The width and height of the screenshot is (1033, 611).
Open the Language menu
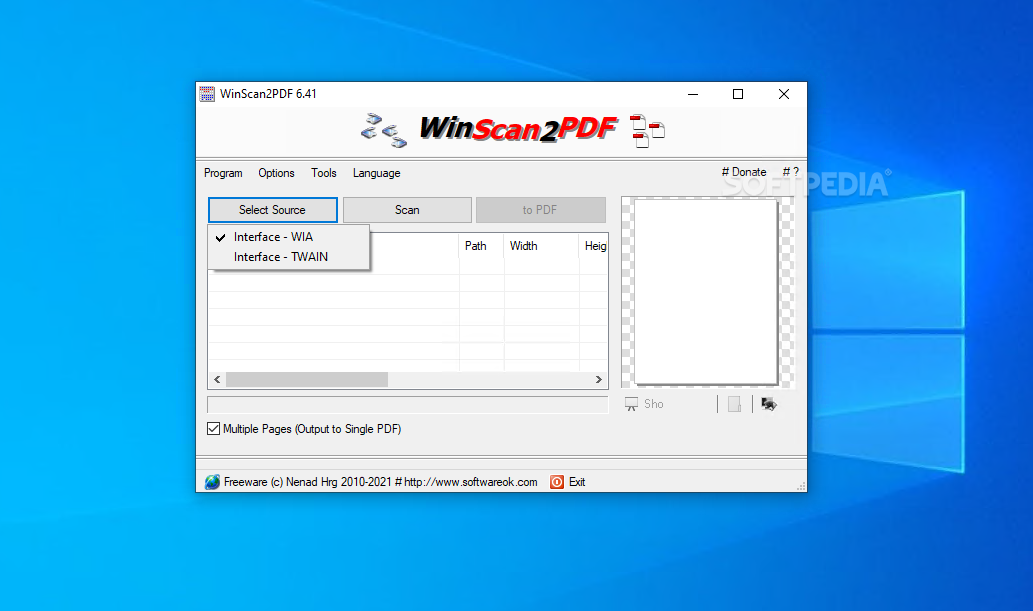click(x=376, y=173)
